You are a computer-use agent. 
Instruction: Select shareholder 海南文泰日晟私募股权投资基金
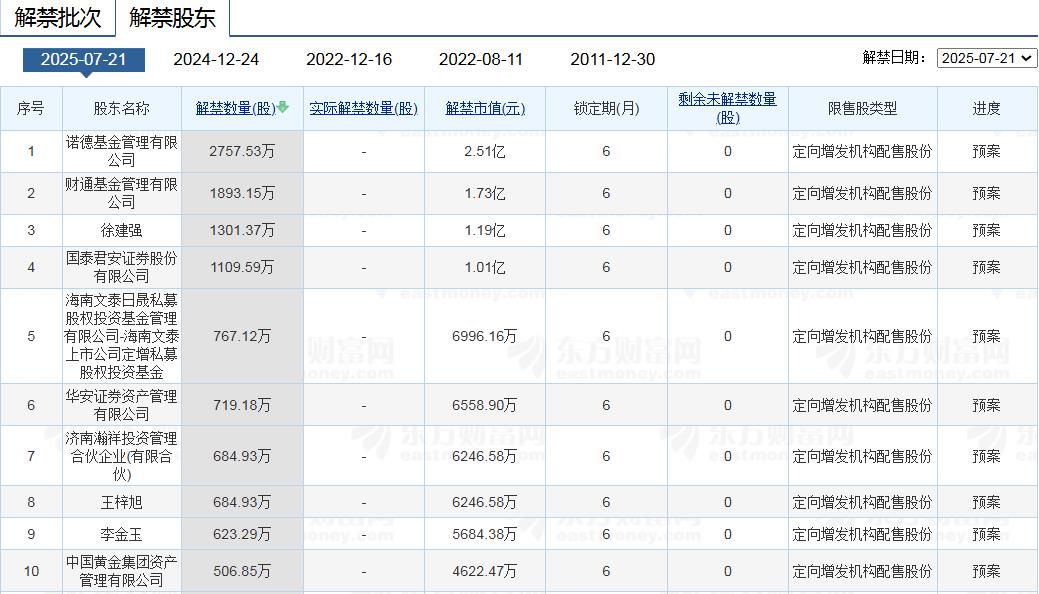pos(122,336)
